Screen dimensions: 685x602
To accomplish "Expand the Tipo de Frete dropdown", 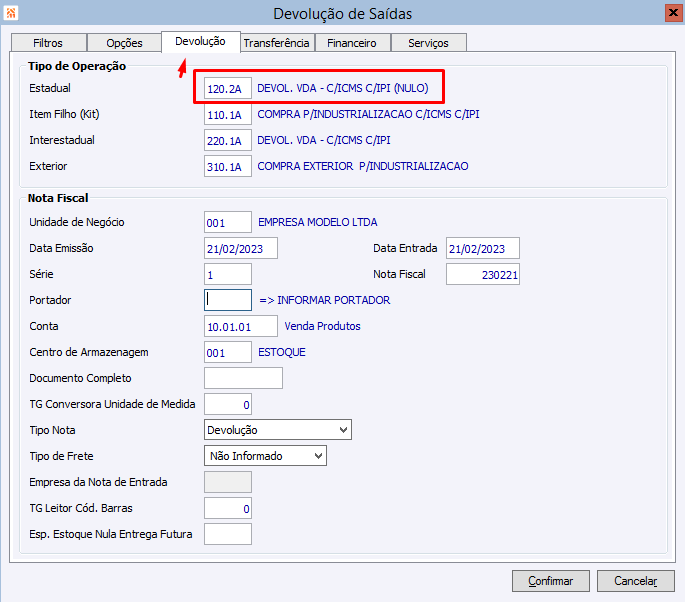I will pyautogui.click(x=265, y=456).
